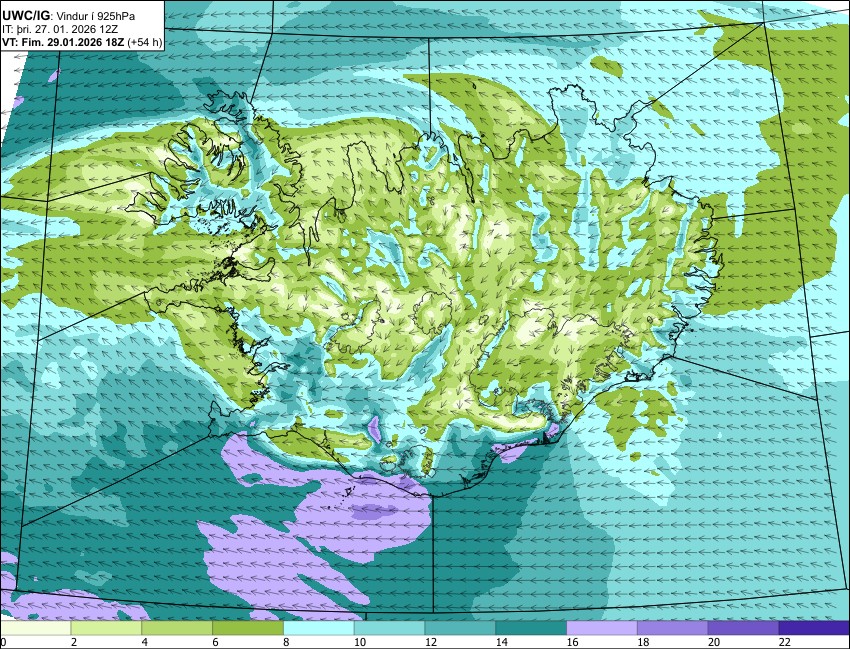This screenshot has width=850, height=649.
Task: Click the 2–4 m/s light green swatch
Action: pos(106,628)
